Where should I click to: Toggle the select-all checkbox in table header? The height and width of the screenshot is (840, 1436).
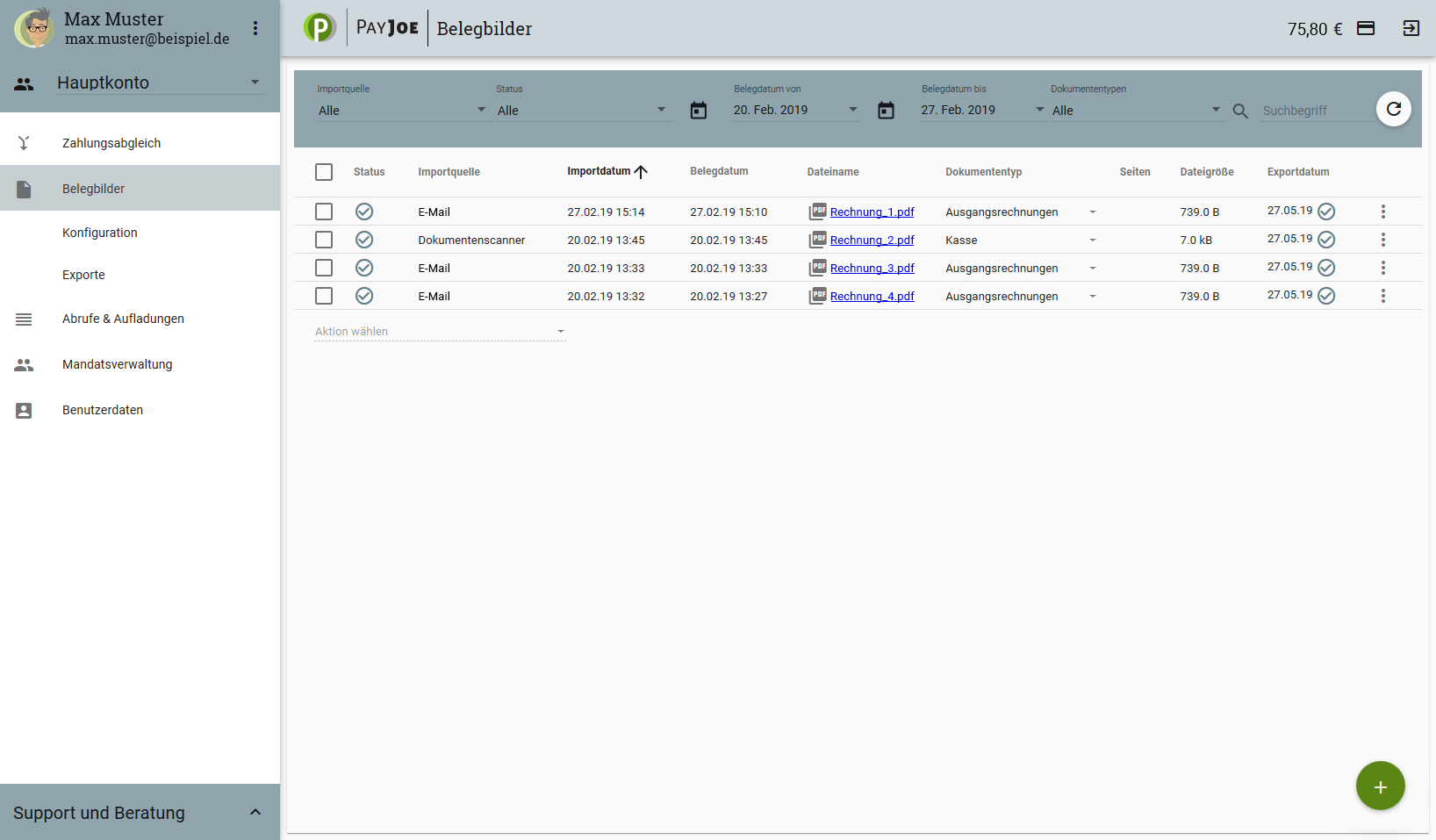[324, 172]
